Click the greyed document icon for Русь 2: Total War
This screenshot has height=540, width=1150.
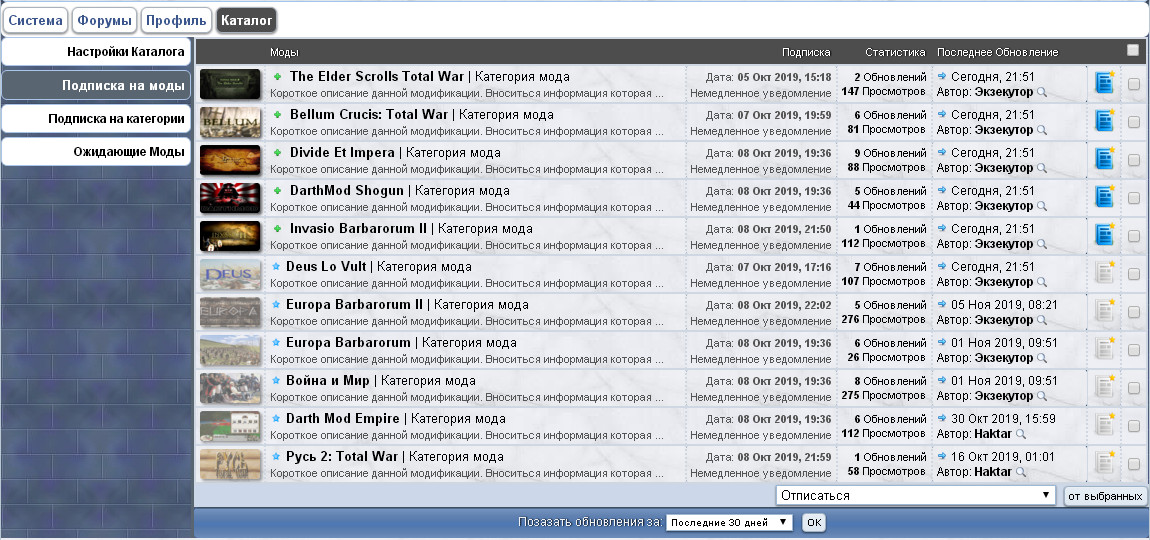(x=1104, y=464)
